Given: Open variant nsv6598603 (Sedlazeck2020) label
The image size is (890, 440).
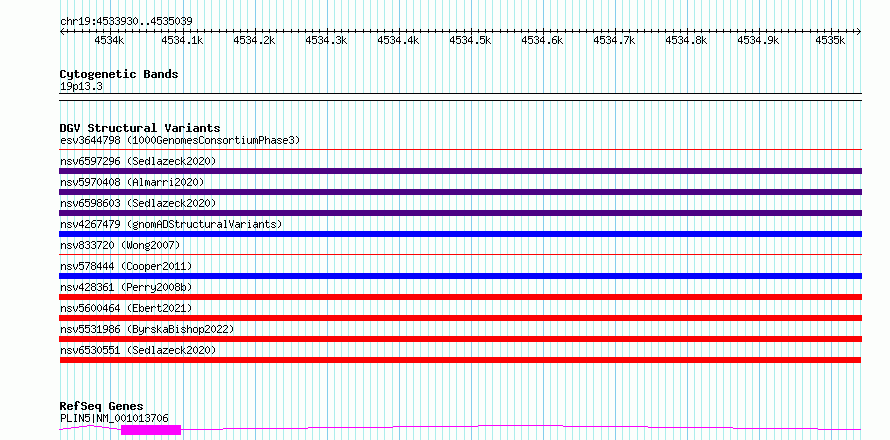Looking at the screenshot, I should pyautogui.click(x=138, y=203).
